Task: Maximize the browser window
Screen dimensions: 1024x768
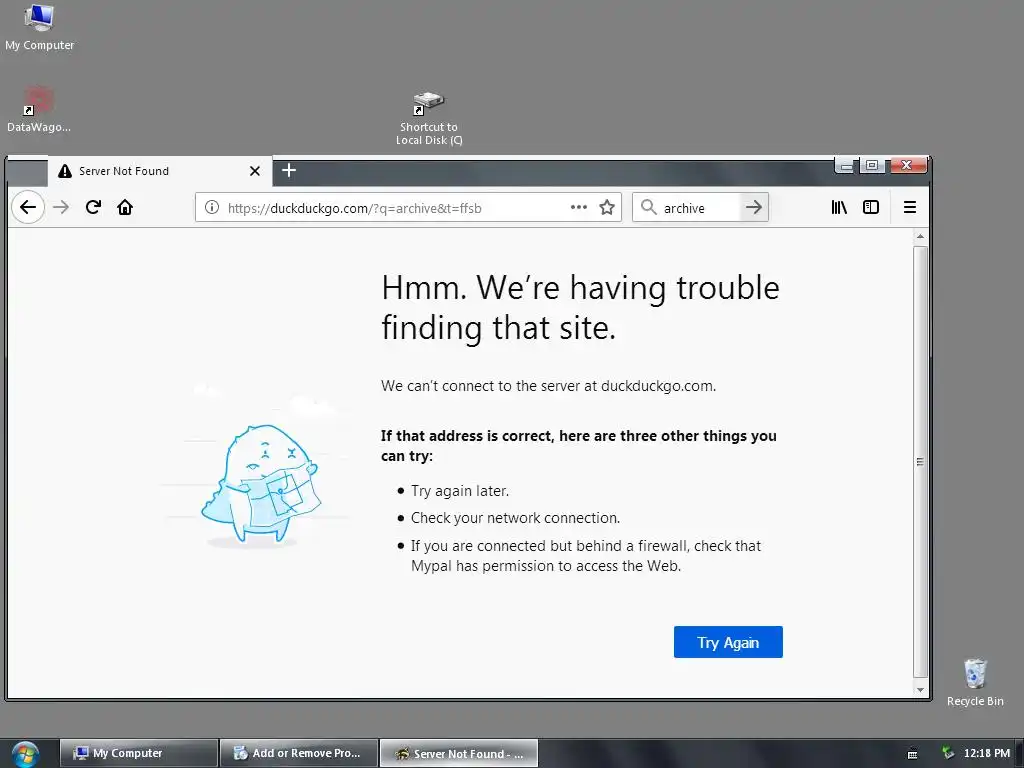Action: pyautogui.click(x=872, y=165)
